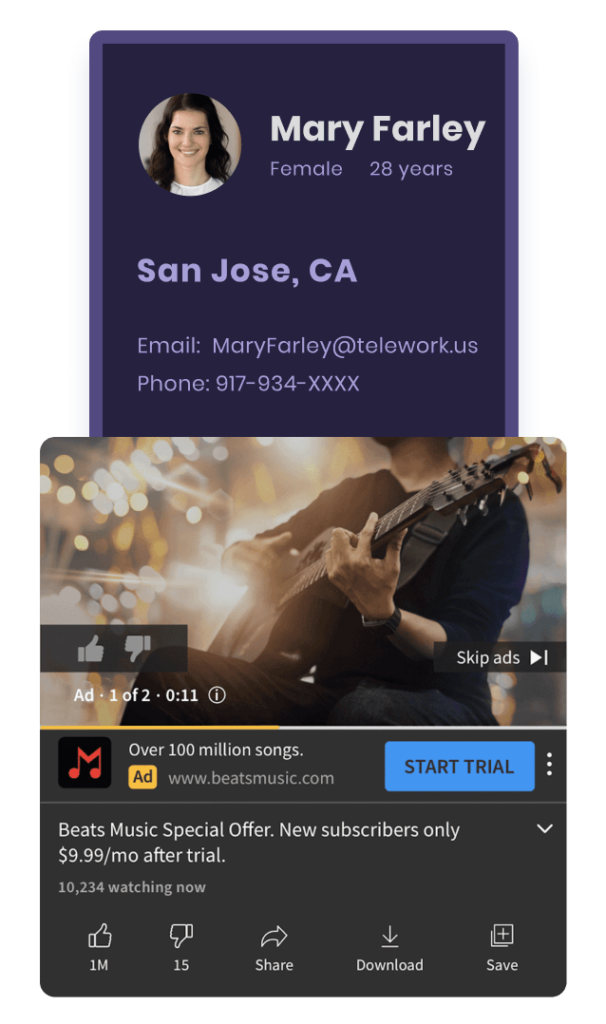The width and height of the screenshot is (606, 1024).
Task: Click the thumbs down overlay on the ad video
Action: pos(138,648)
